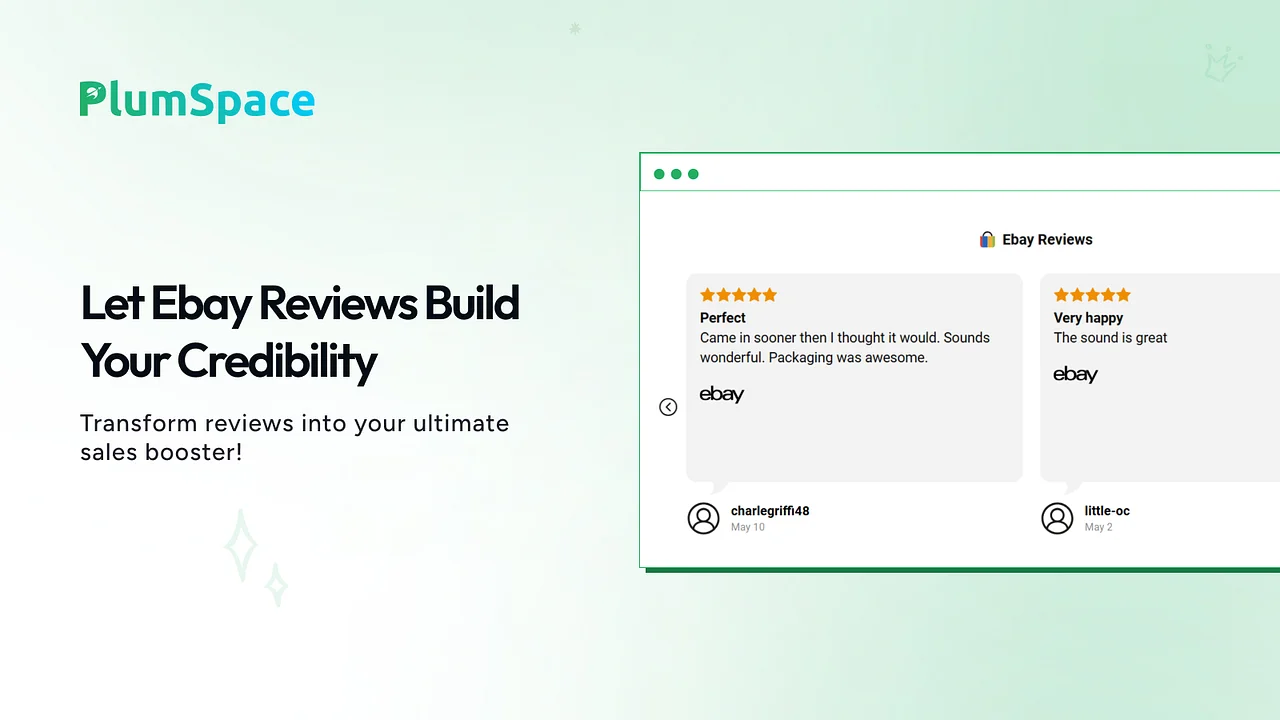The image size is (1280, 720).
Task: Click the large sparkle decoration icon
Action: [x=240, y=545]
